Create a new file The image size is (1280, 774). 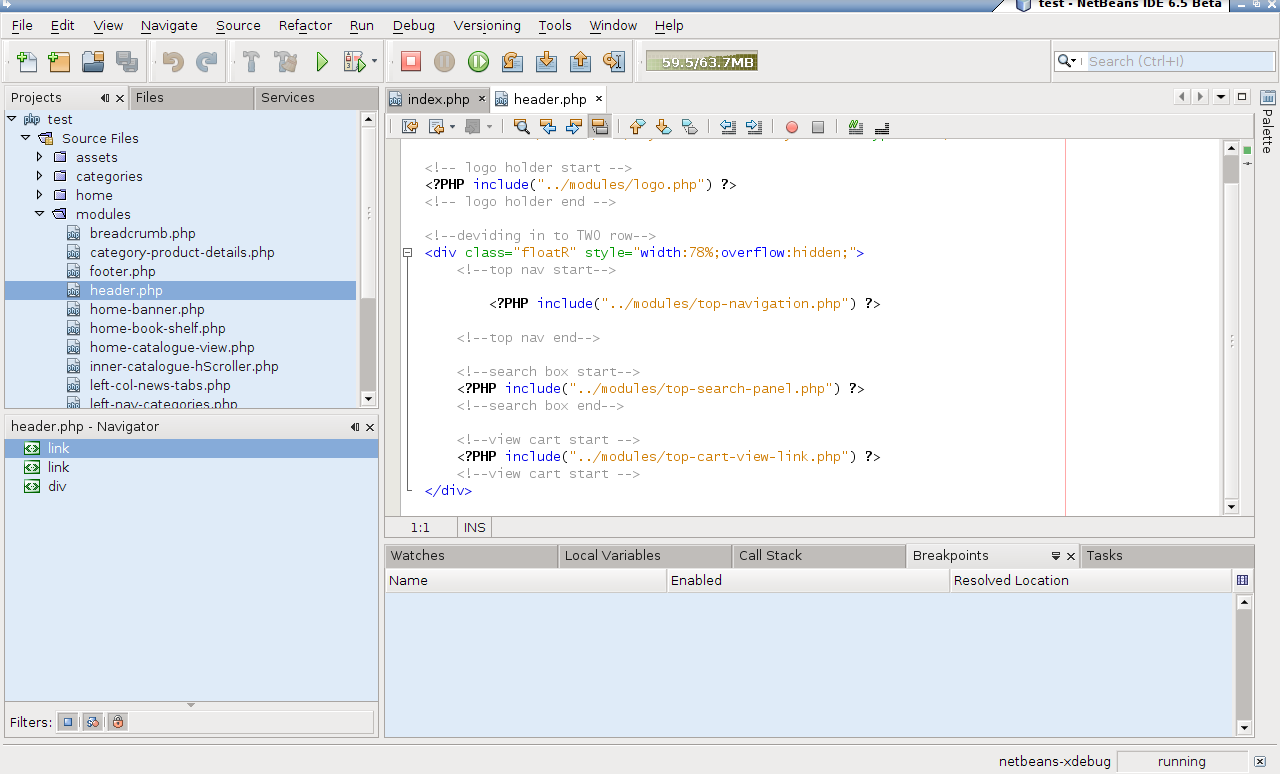[x=27, y=61]
